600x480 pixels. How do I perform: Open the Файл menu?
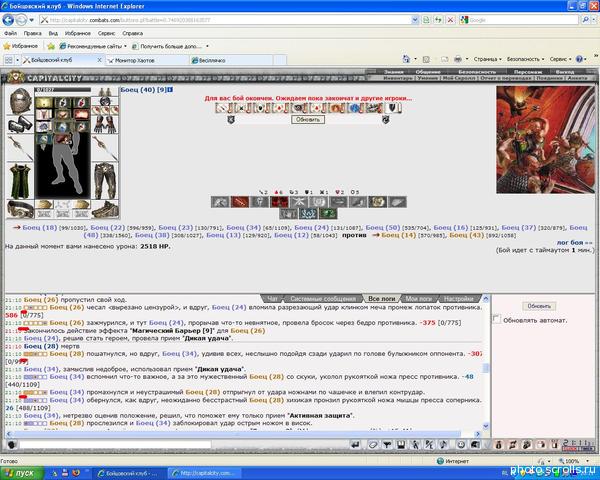pyautogui.click(x=10, y=33)
